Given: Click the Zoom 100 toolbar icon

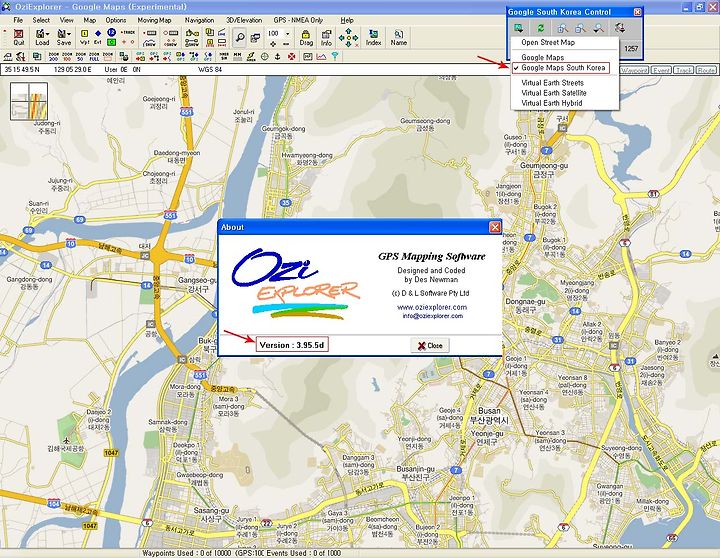Looking at the screenshot, I should pos(67,56).
